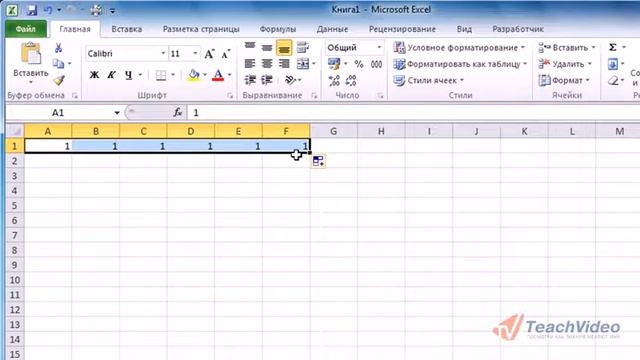This screenshot has height=360, width=640.
Task: Click the decrease decimal icon
Action: 351,80
